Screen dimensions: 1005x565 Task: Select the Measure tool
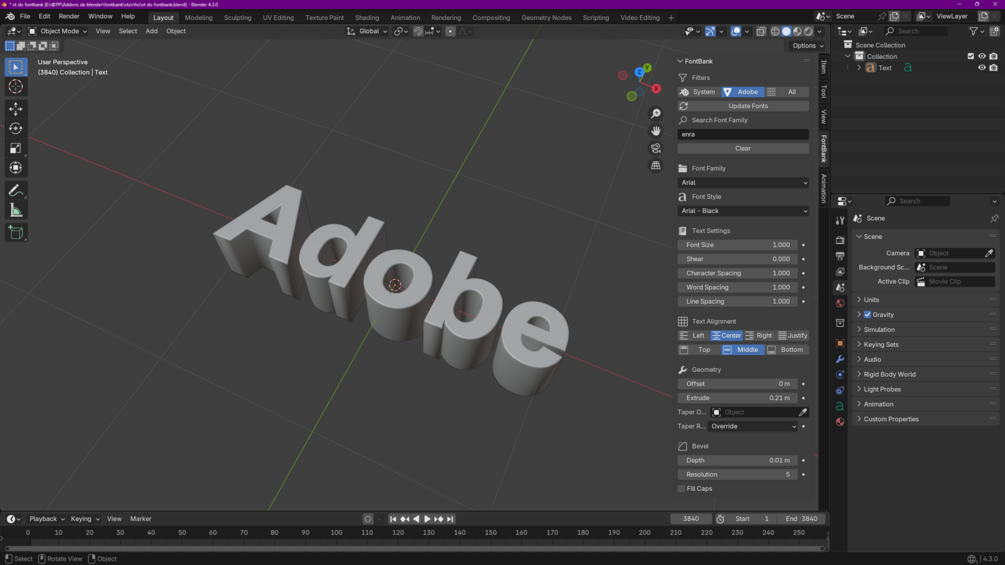point(15,211)
